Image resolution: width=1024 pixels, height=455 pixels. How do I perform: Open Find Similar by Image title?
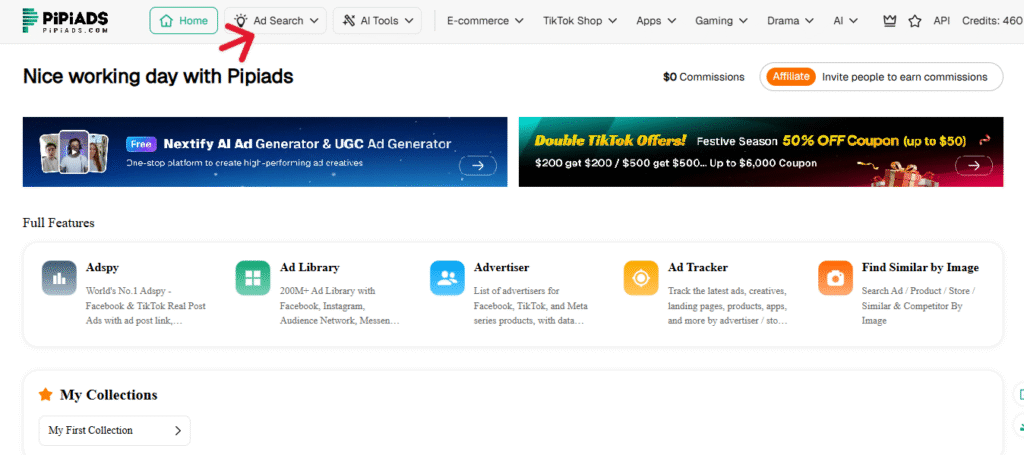[920, 268]
